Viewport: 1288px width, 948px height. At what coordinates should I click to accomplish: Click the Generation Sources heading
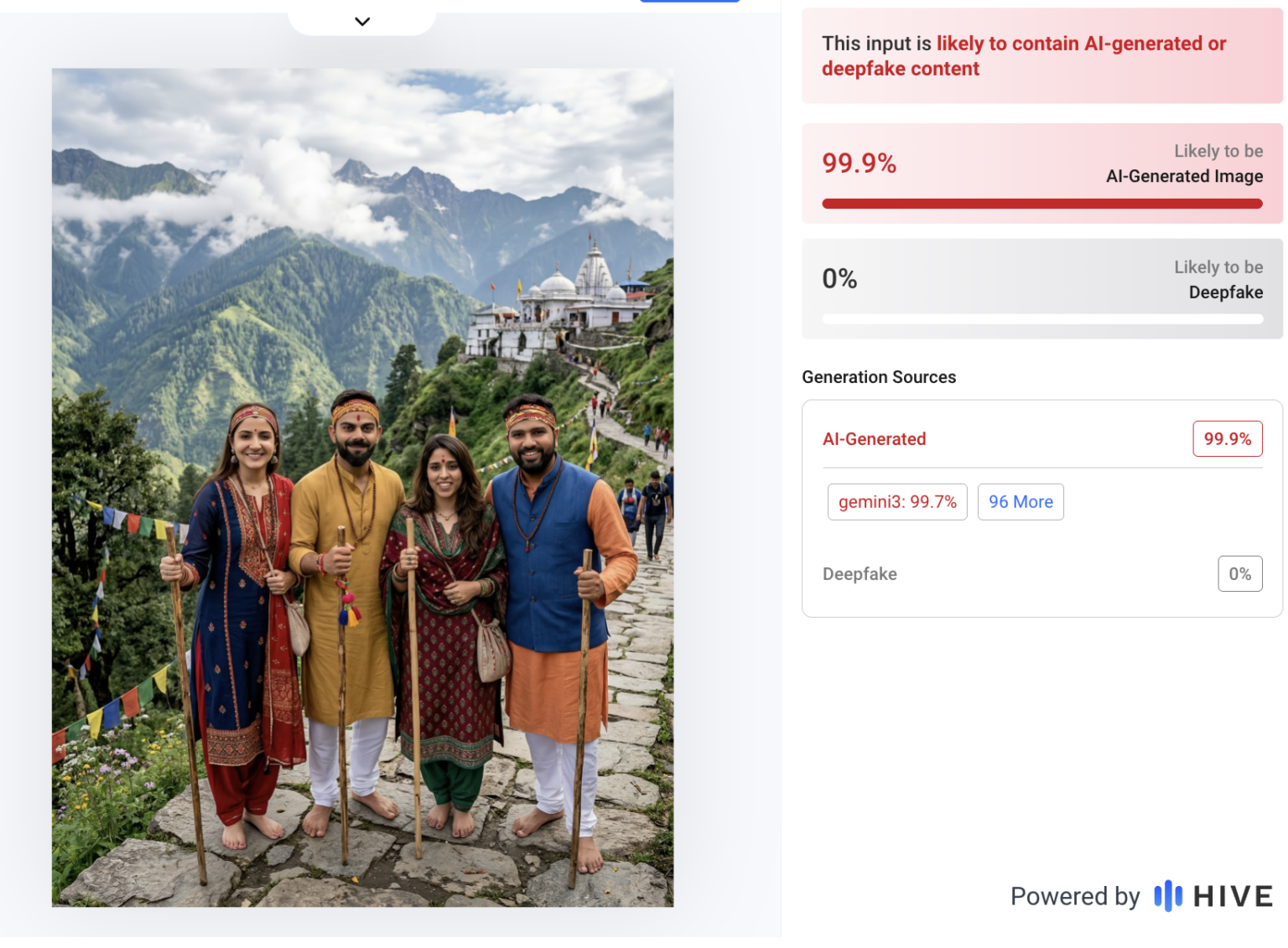(878, 377)
